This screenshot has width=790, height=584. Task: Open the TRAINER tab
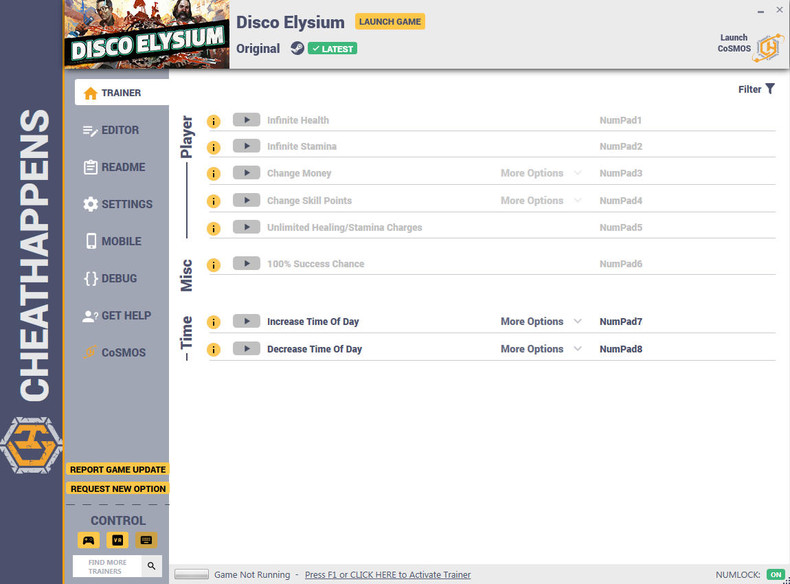122,93
